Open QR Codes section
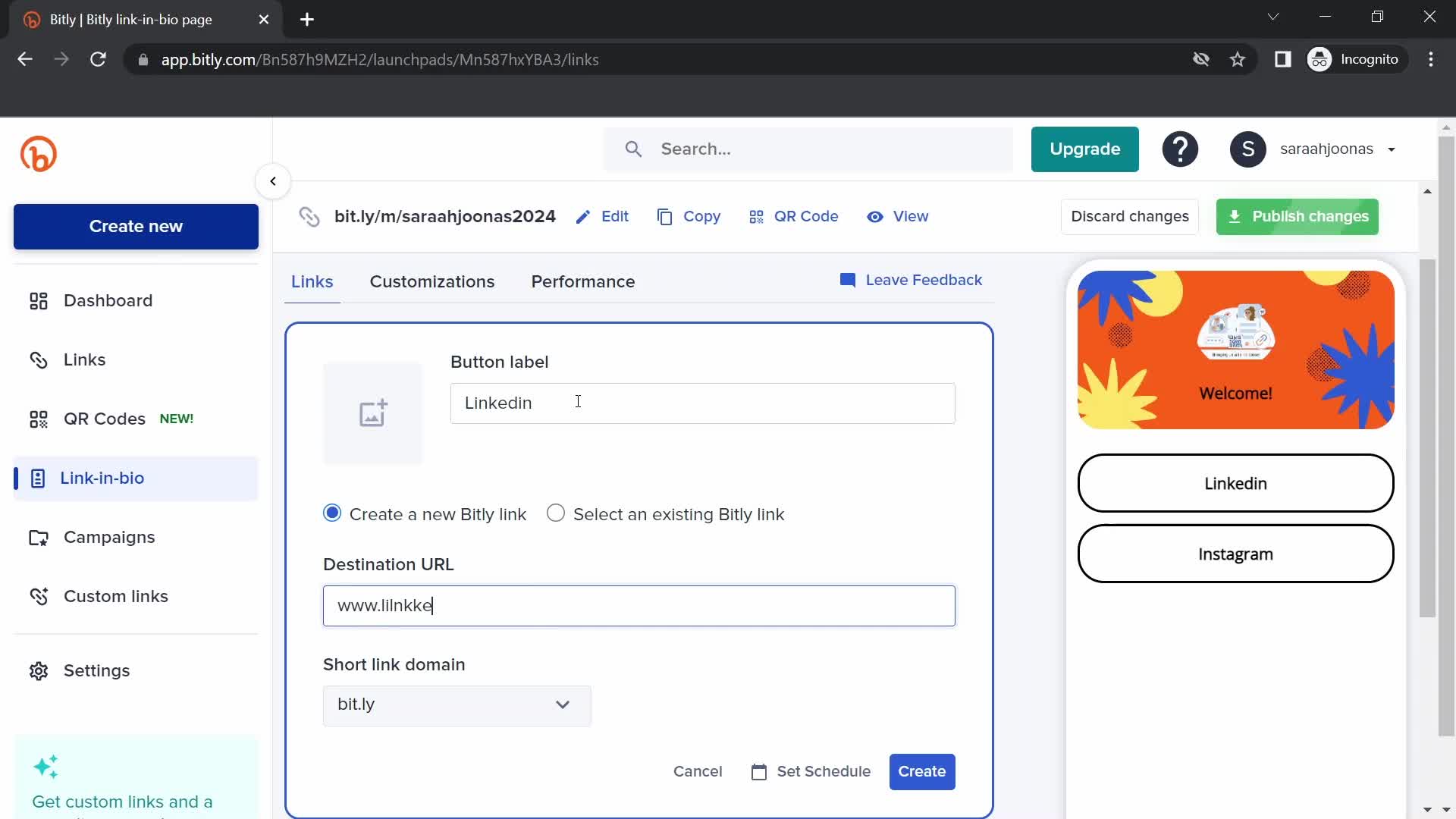Screen dimensions: 1456x819 104,418
